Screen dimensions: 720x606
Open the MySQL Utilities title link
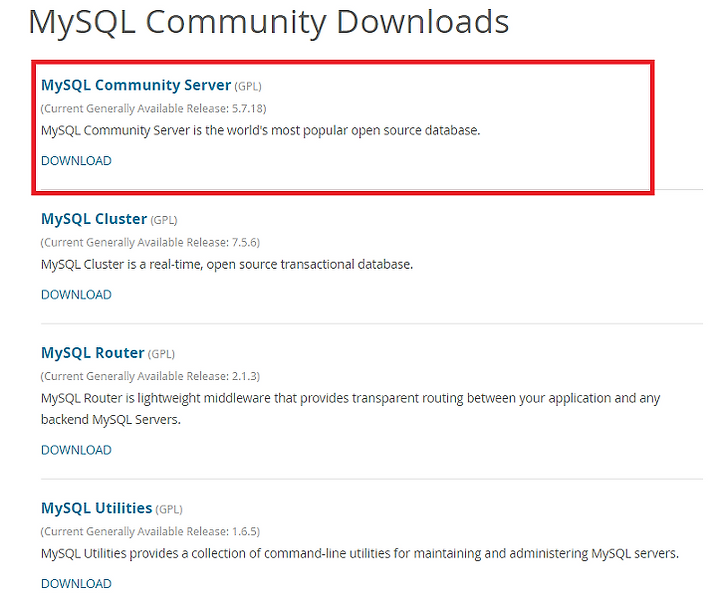click(x=96, y=508)
